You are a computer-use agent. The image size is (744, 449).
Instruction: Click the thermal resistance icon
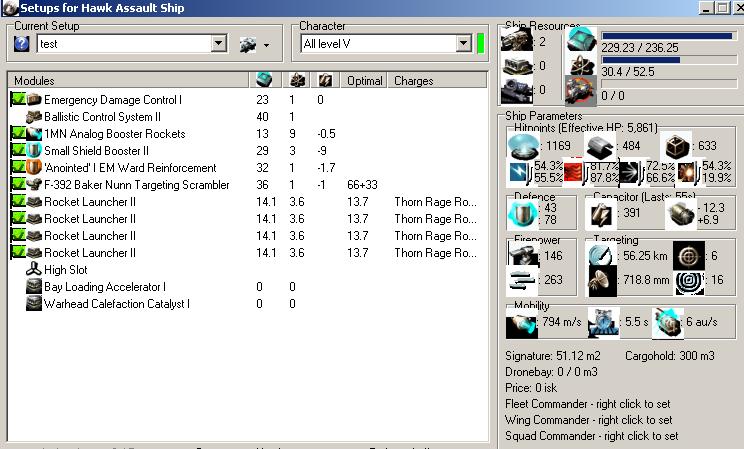[574, 171]
